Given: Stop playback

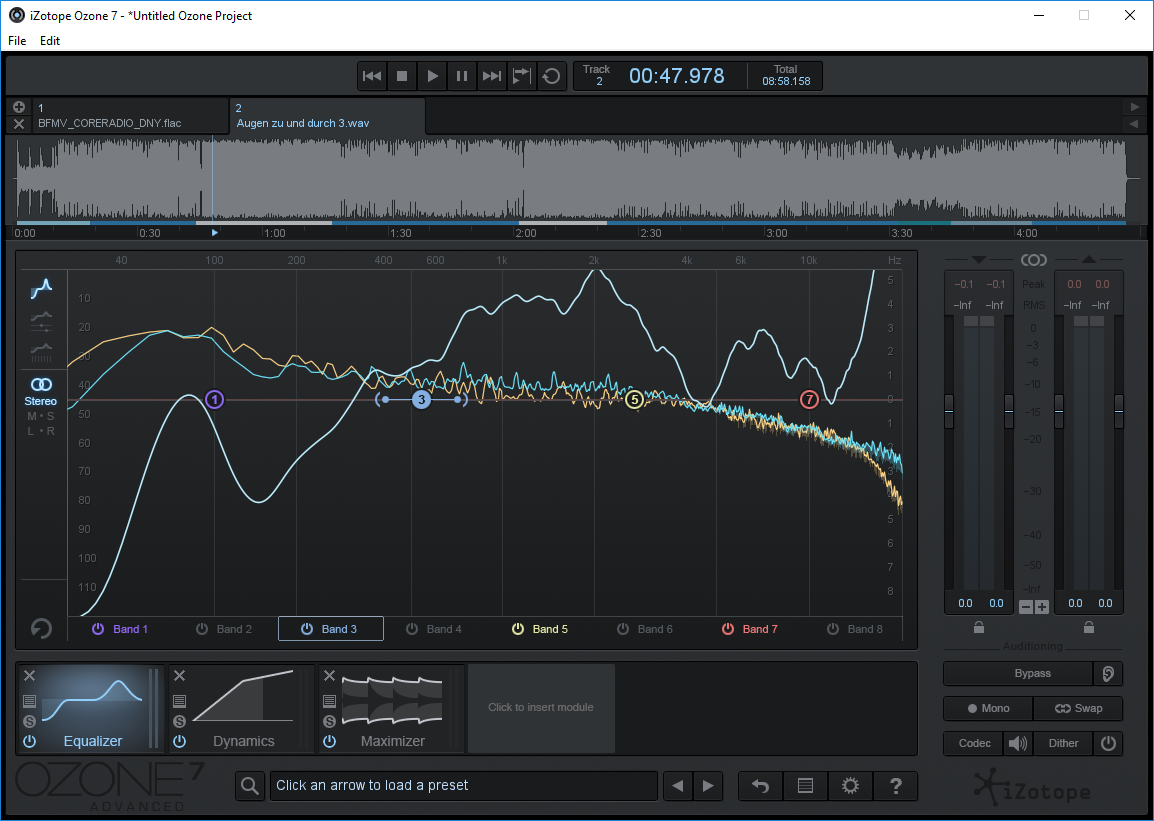Looking at the screenshot, I should (402, 76).
